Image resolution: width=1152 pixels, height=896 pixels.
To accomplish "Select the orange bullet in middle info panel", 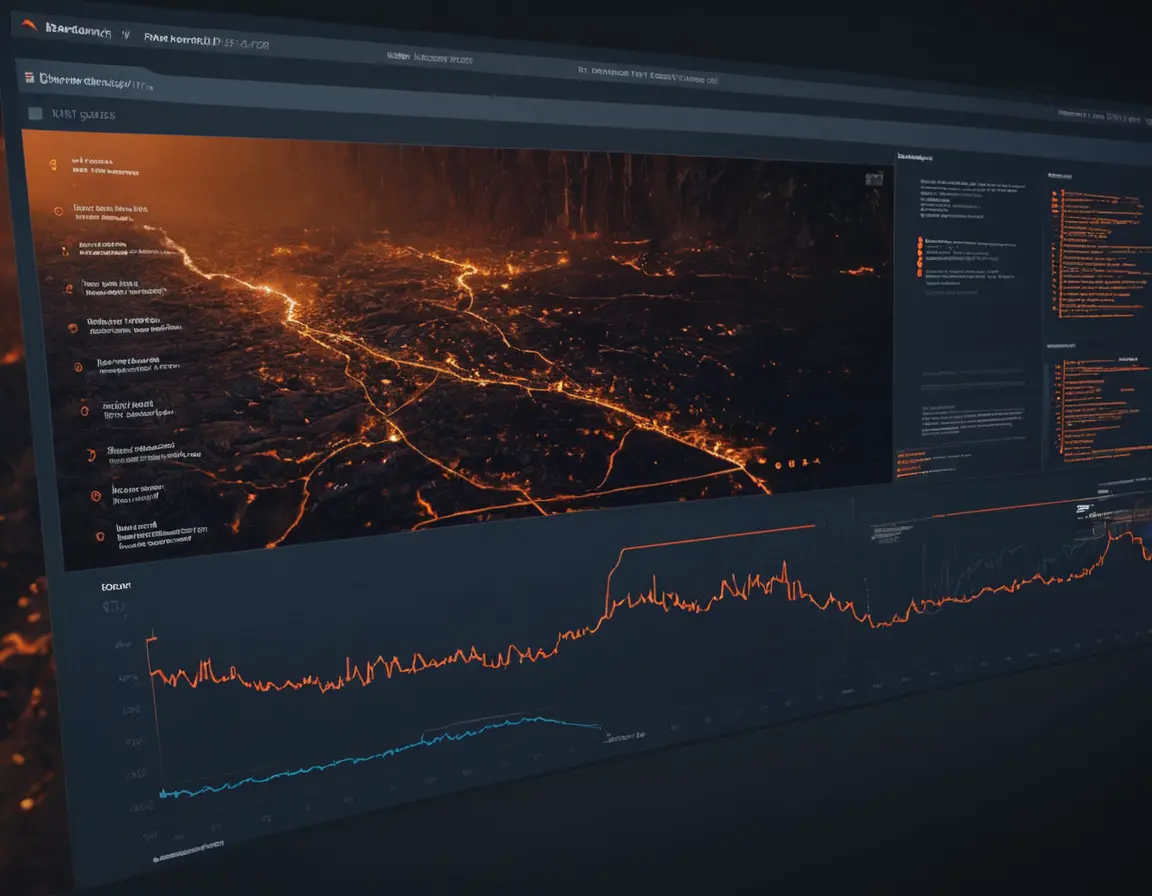I will [916, 242].
